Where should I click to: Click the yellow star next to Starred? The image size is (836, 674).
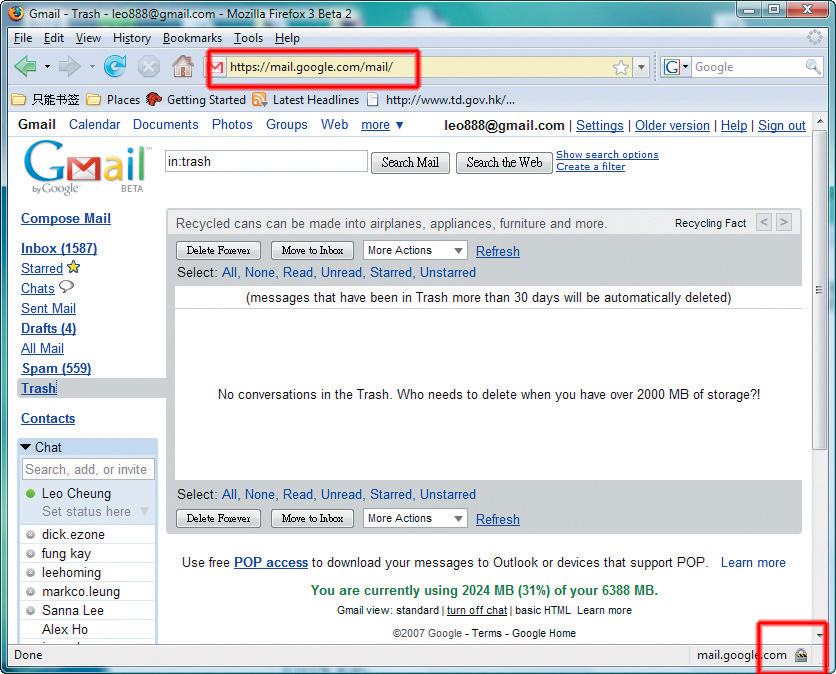tap(74, 267)
